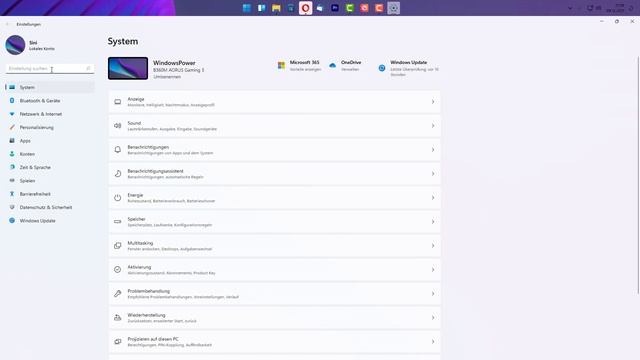The width and height of the screenshot is (640, 360).
Task: Open the Windows Start button in taskbar
Action: point(247,8)
